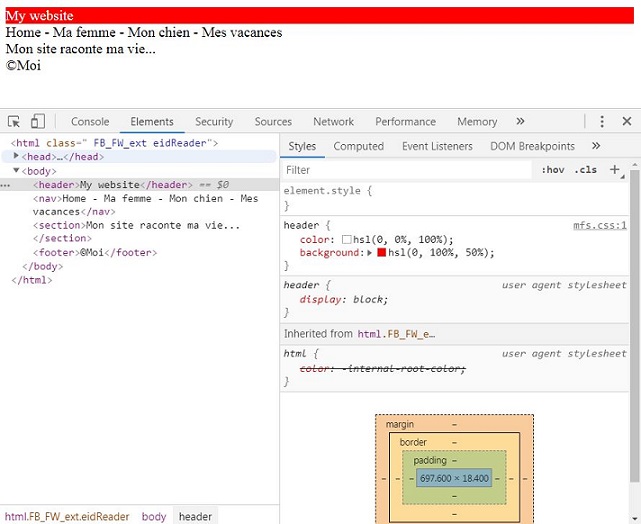Click the ellipsis beside the header node
Viewport: 641px width, 524px height.
coord(6,185)
